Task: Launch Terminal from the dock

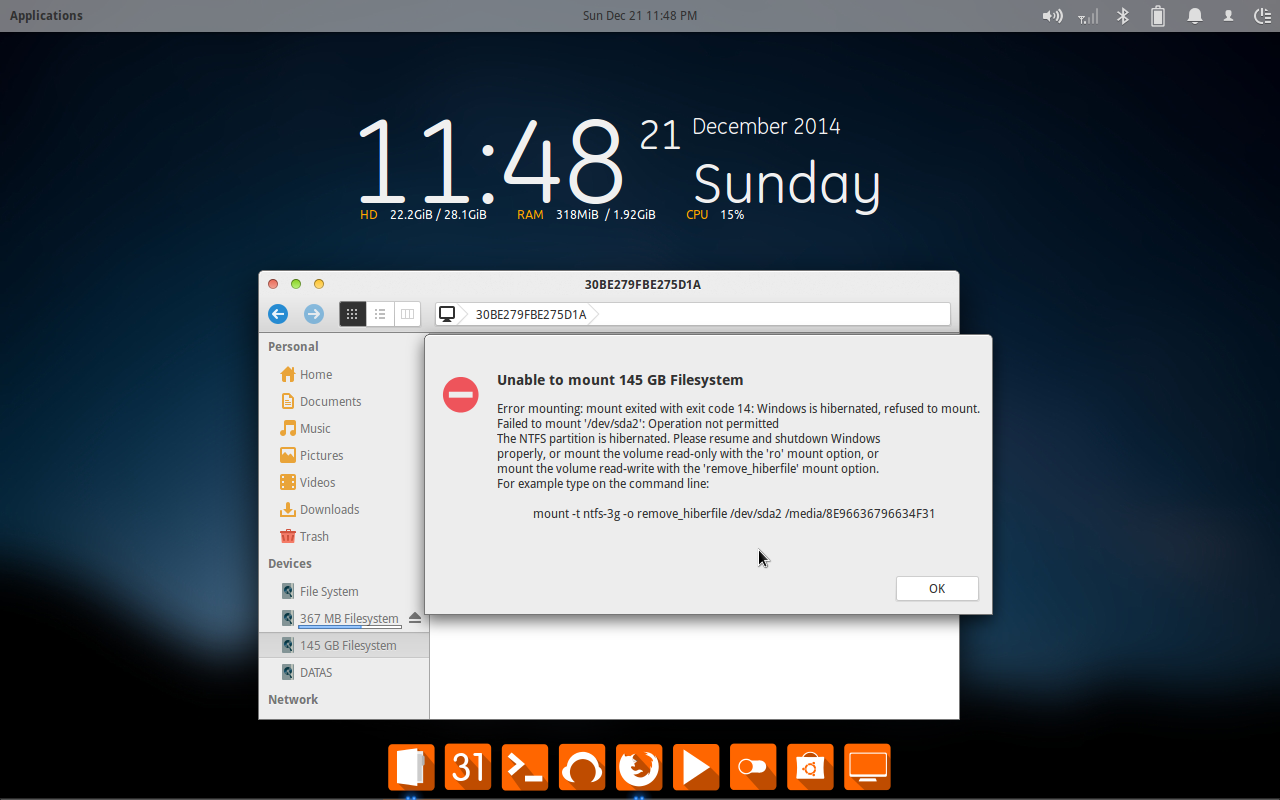Action: point(525,767)
